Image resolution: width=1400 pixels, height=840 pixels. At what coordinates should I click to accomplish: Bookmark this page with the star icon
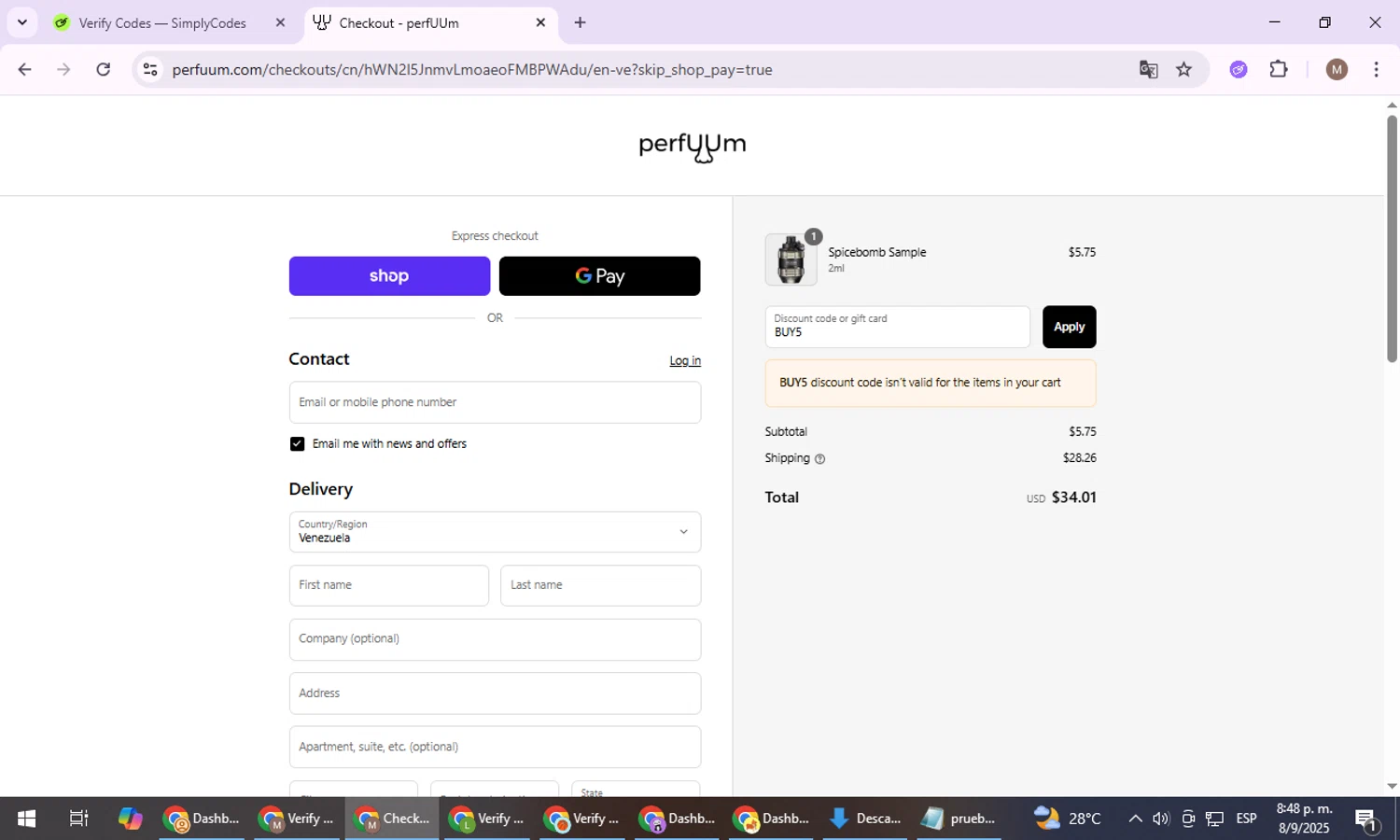click(x=1183, y=69)
